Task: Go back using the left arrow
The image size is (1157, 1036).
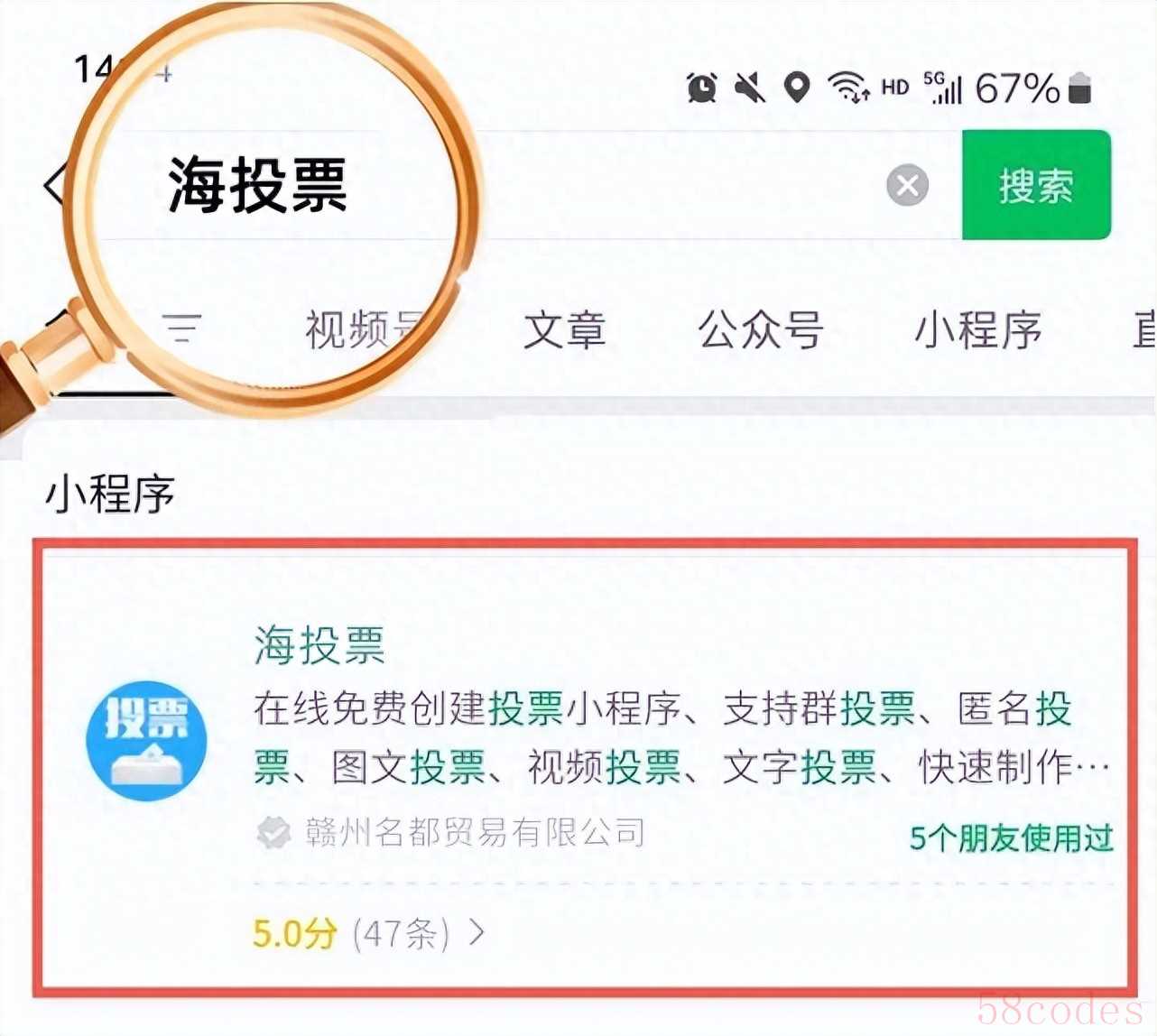Action: click(x=54, y=185)
